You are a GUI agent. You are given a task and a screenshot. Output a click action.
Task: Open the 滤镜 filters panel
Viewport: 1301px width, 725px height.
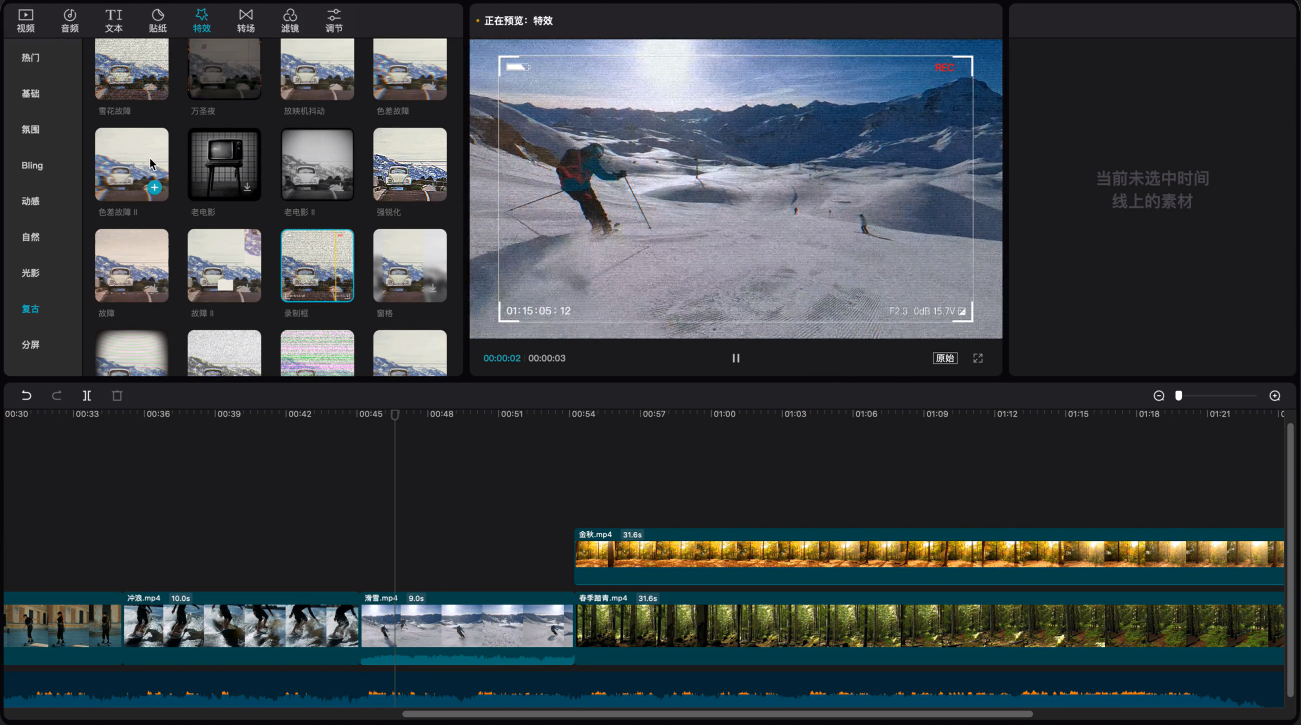click(290, 20)
